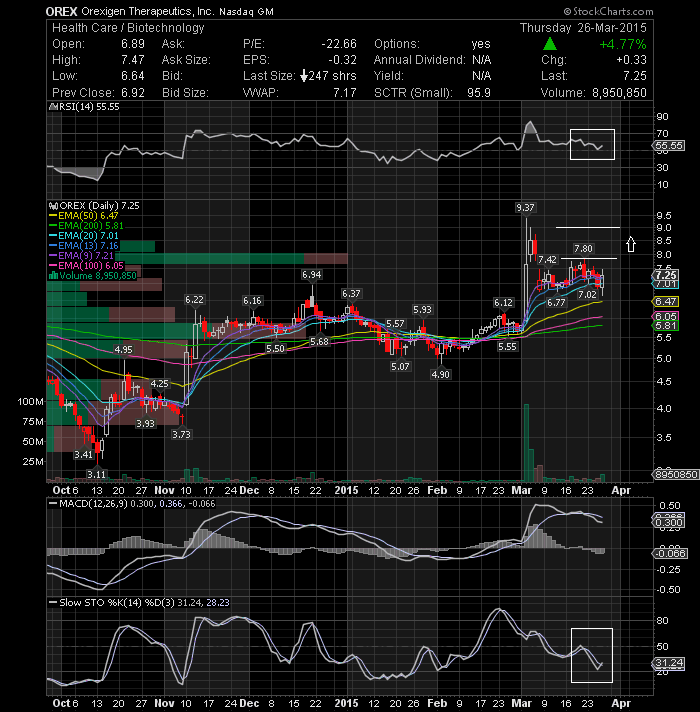Viewport: 700px width, 712px height.
Task: Click the MACD 0.300 axis tag
Action: tap(669, 523)
